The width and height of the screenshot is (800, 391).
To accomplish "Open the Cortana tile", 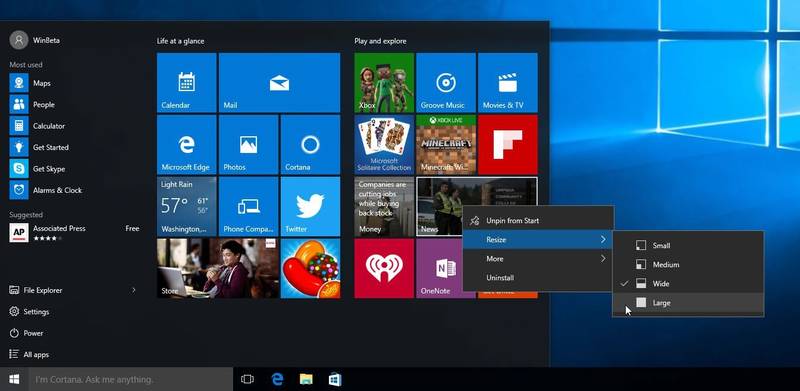I will pos(310,144).
